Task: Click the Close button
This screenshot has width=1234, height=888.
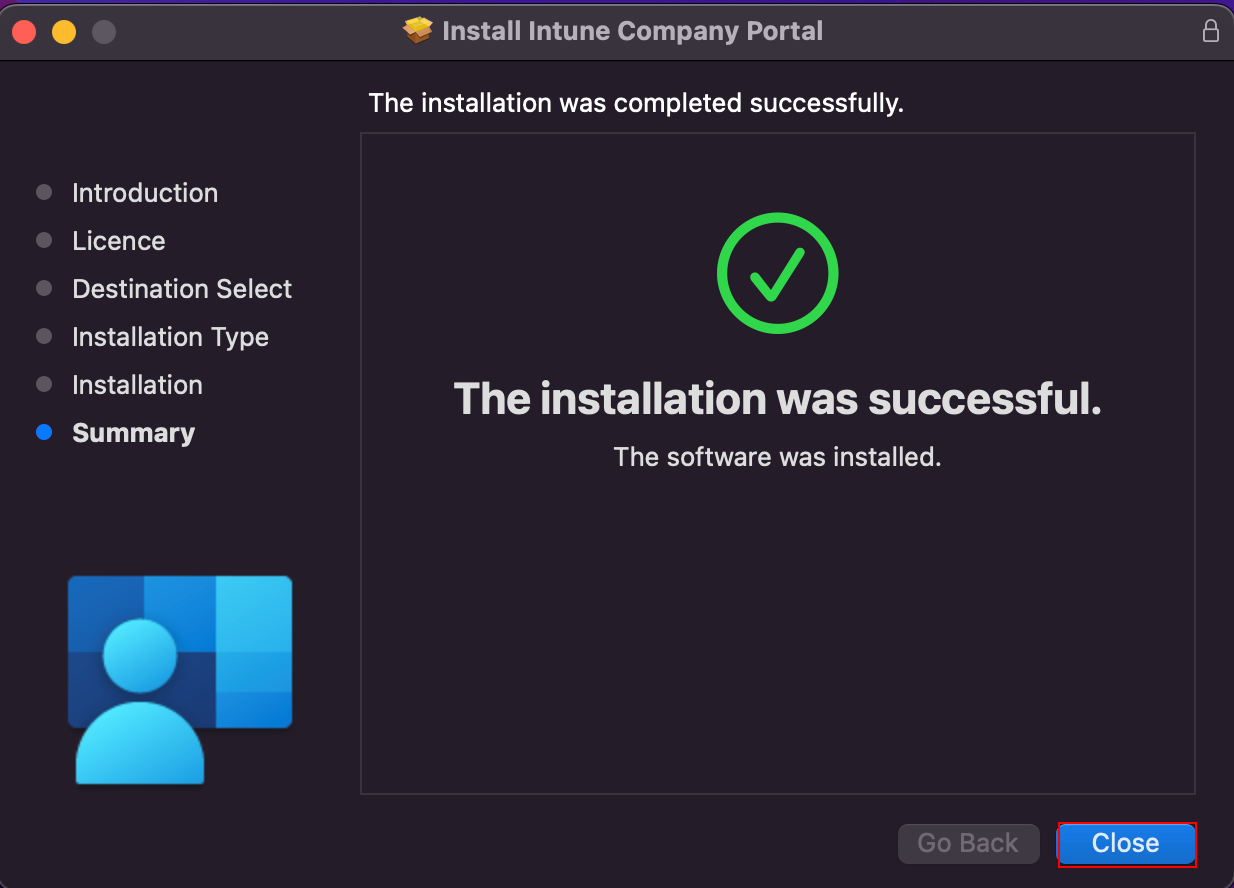Action: click(x=1126, y=843)
